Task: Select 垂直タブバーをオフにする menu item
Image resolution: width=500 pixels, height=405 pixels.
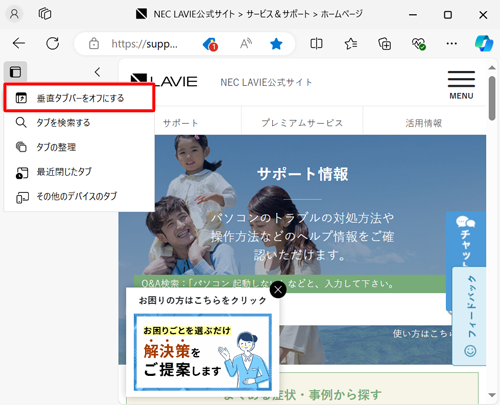Action: (79, 98)
